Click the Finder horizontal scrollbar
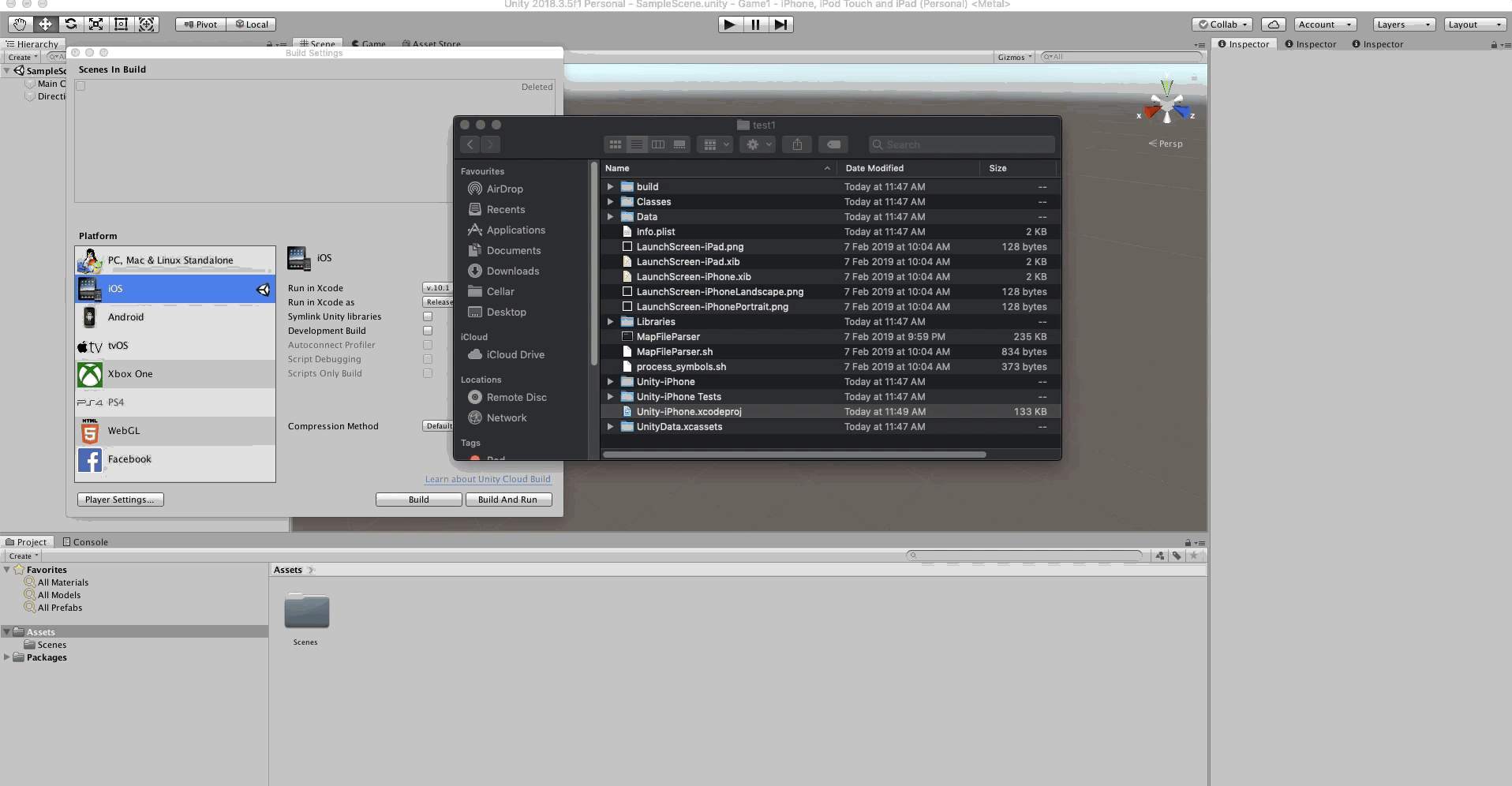Viewport: 1512px width, 786px height. 794,455
